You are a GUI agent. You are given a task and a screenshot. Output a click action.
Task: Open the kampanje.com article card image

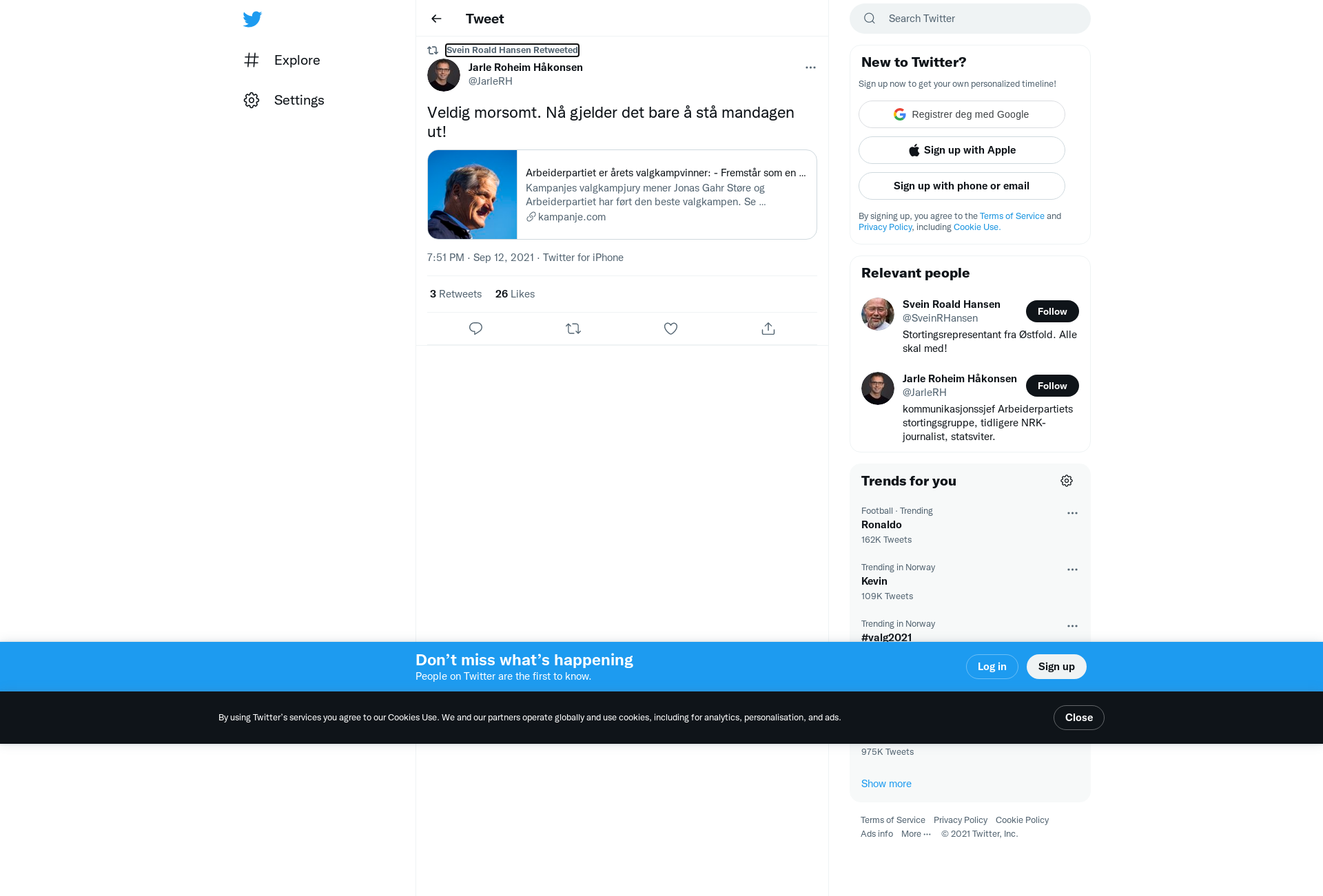click(x=472, y=194)
